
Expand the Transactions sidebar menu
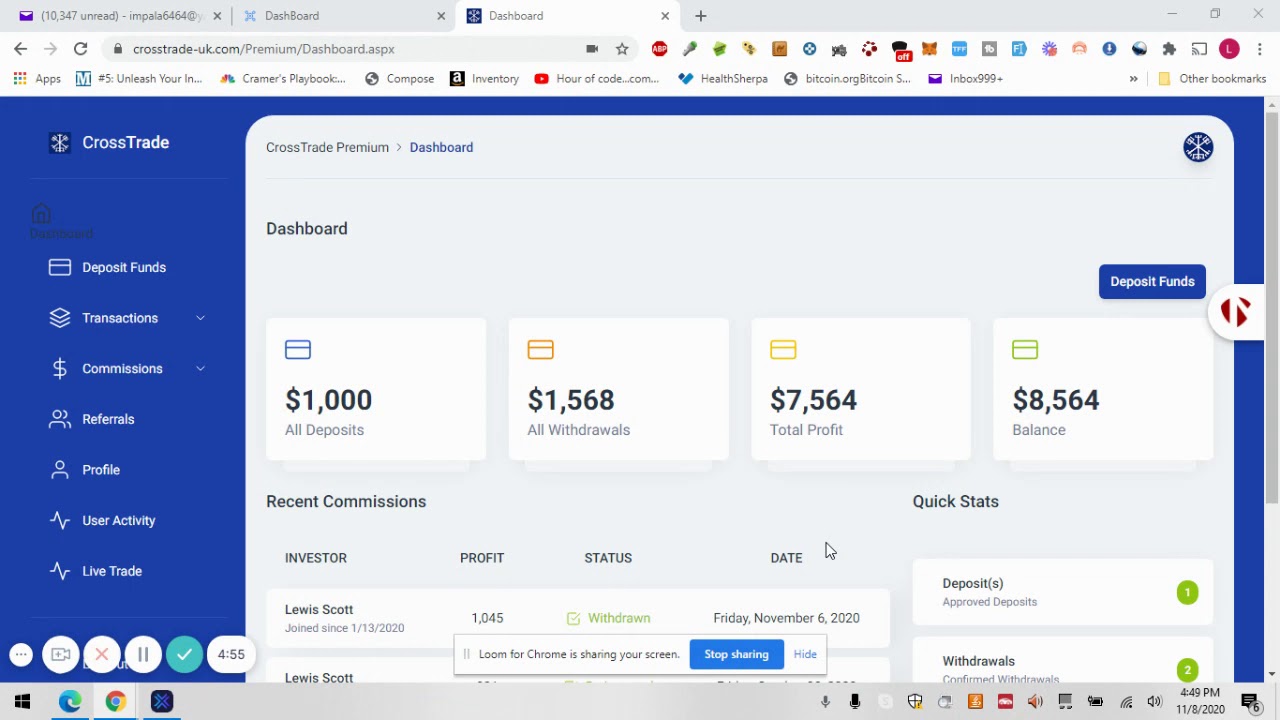[x=128, y=318]
